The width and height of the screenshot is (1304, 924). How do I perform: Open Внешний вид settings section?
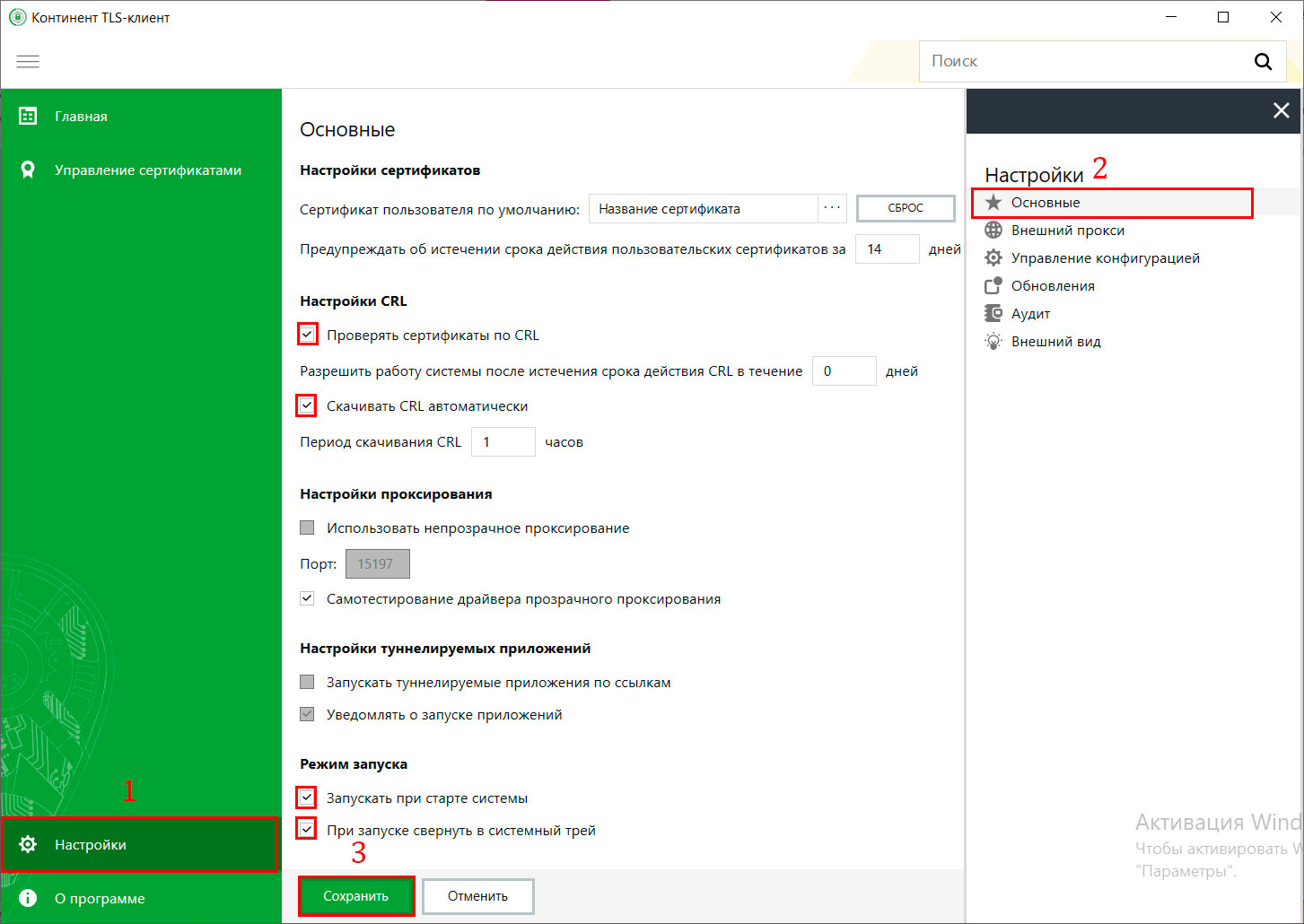click(1133, 342)
